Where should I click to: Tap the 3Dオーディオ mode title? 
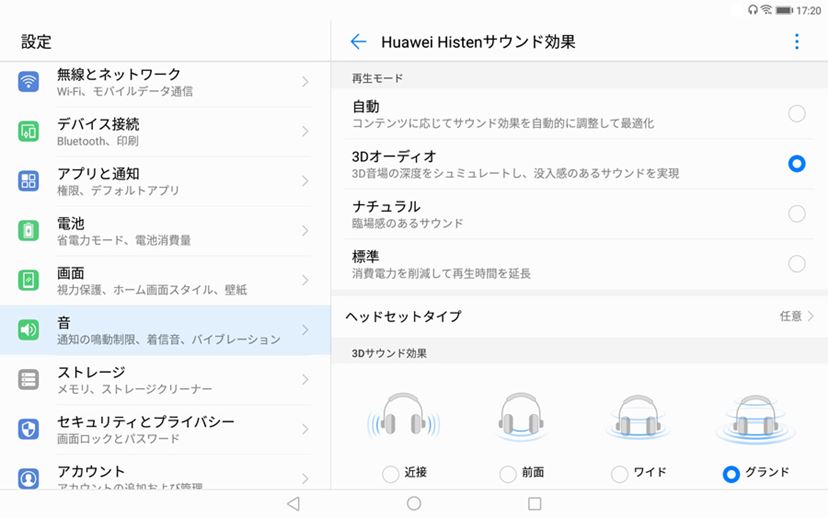pos(394,157)
